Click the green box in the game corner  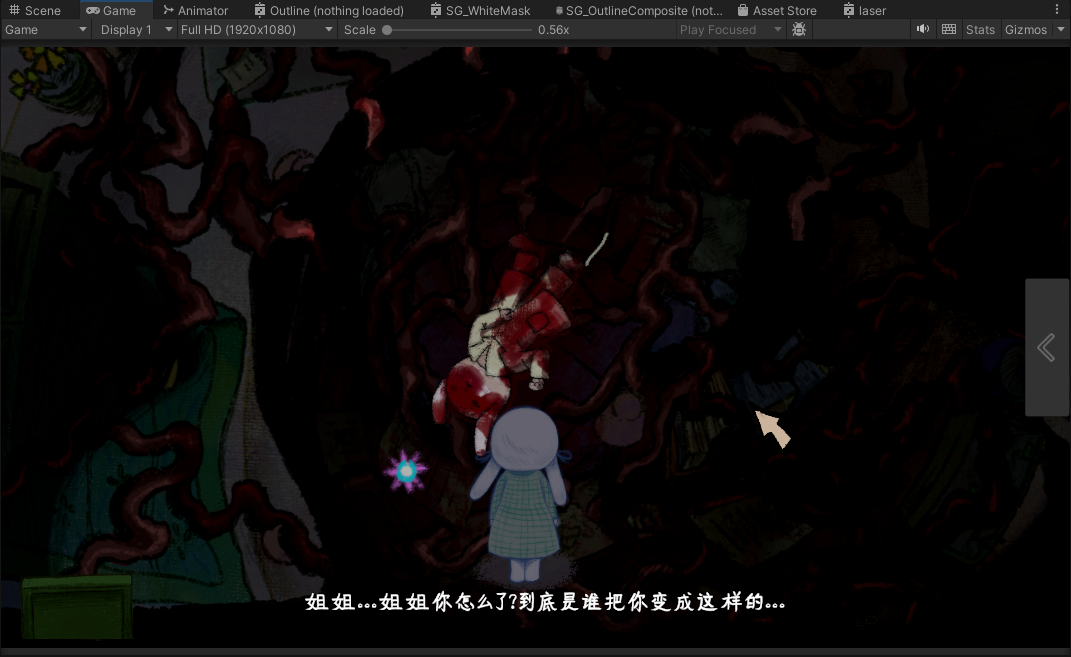tap(77, 607)
